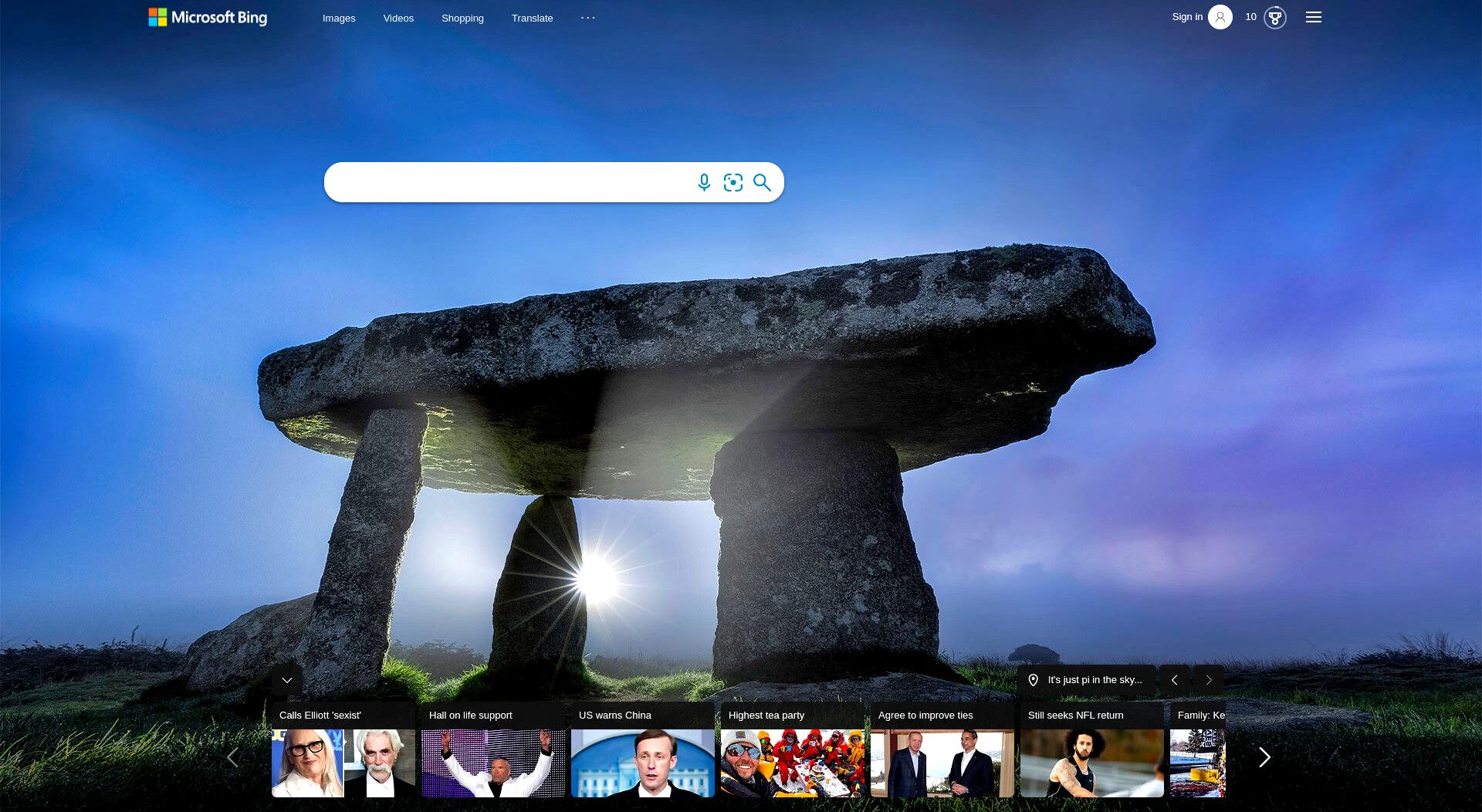Open the hamburger settings menu
The width and height of the screenshot is (1482, 812).
1314,17
